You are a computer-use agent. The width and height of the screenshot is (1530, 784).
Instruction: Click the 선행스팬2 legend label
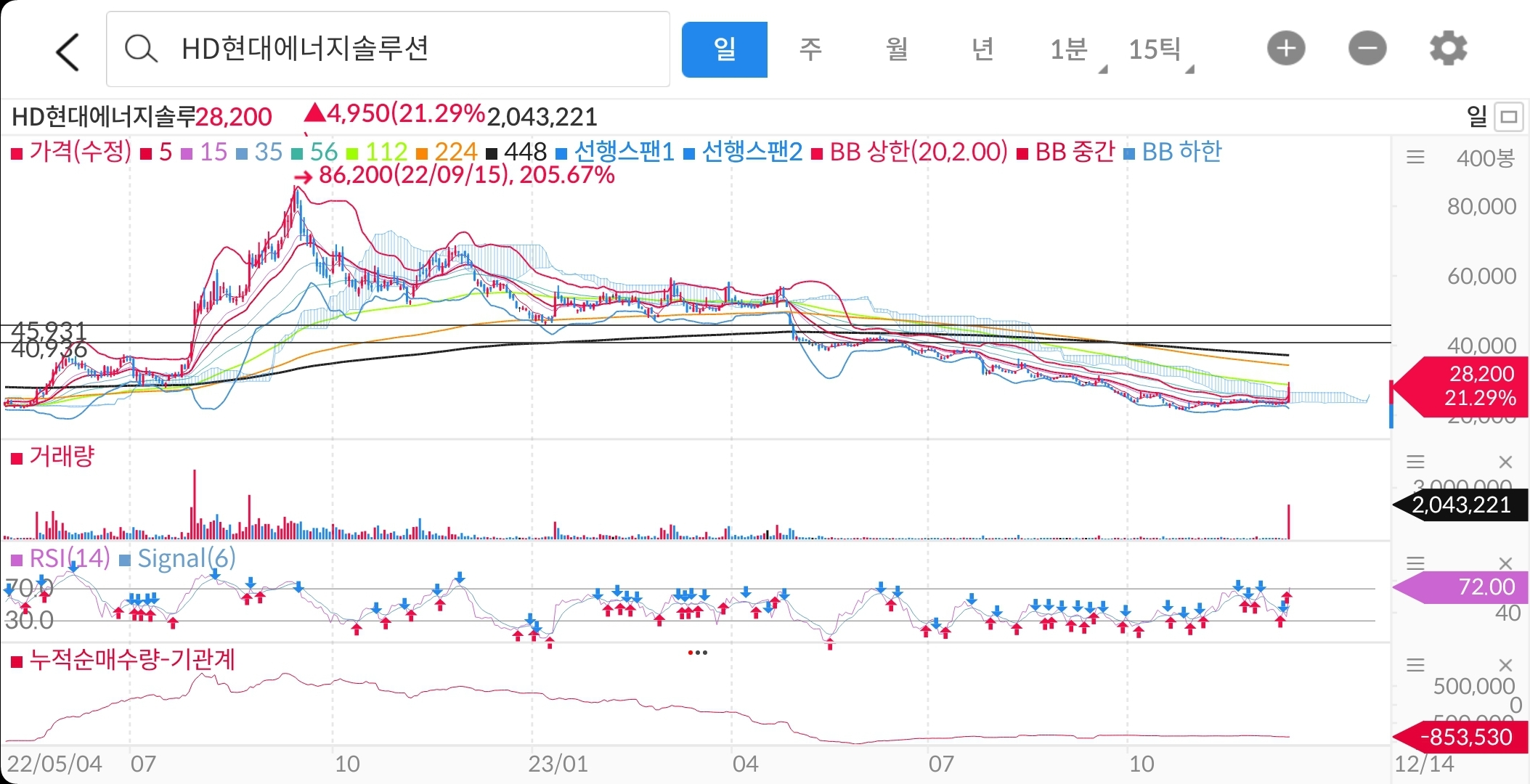point(744,152)
